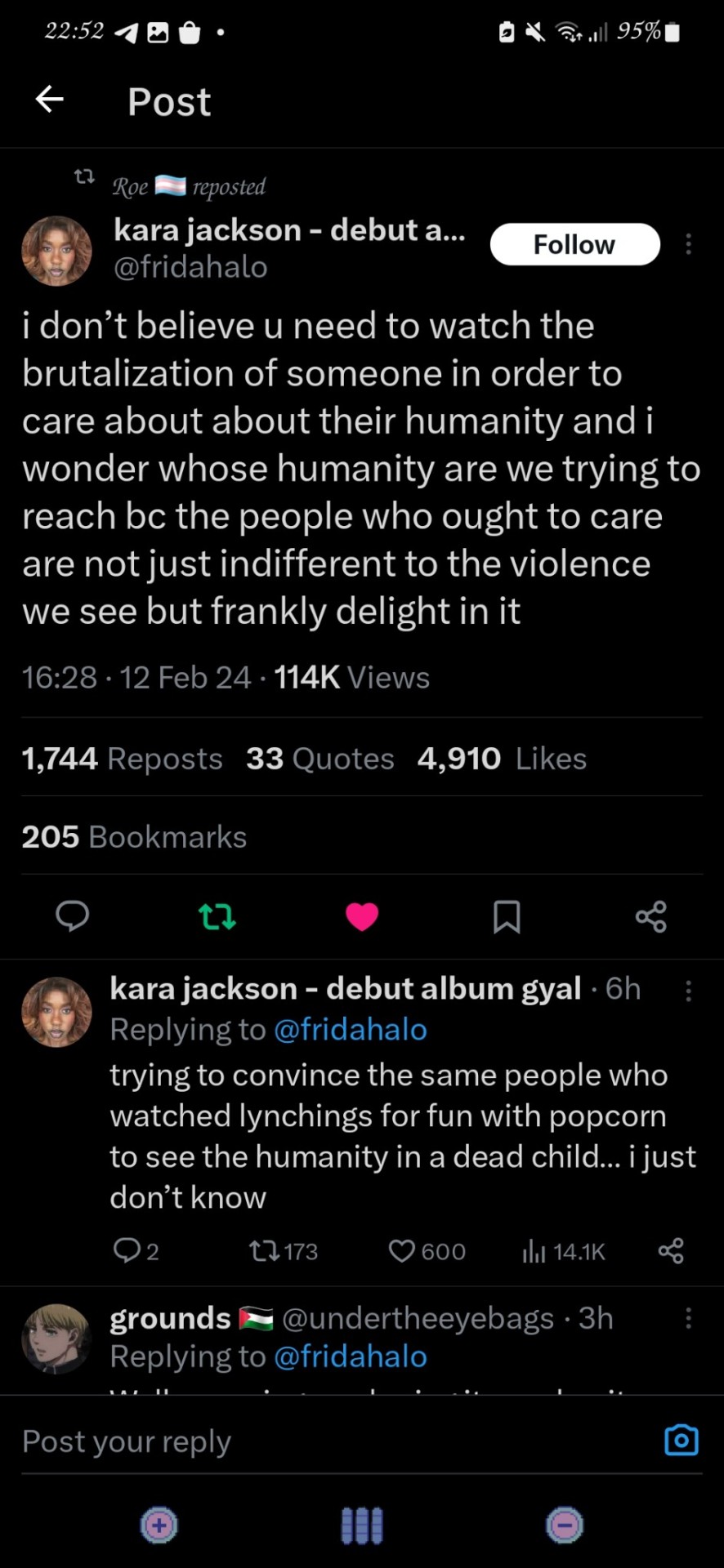View analytics of the 14.1K views reply

pos(534,1251)
